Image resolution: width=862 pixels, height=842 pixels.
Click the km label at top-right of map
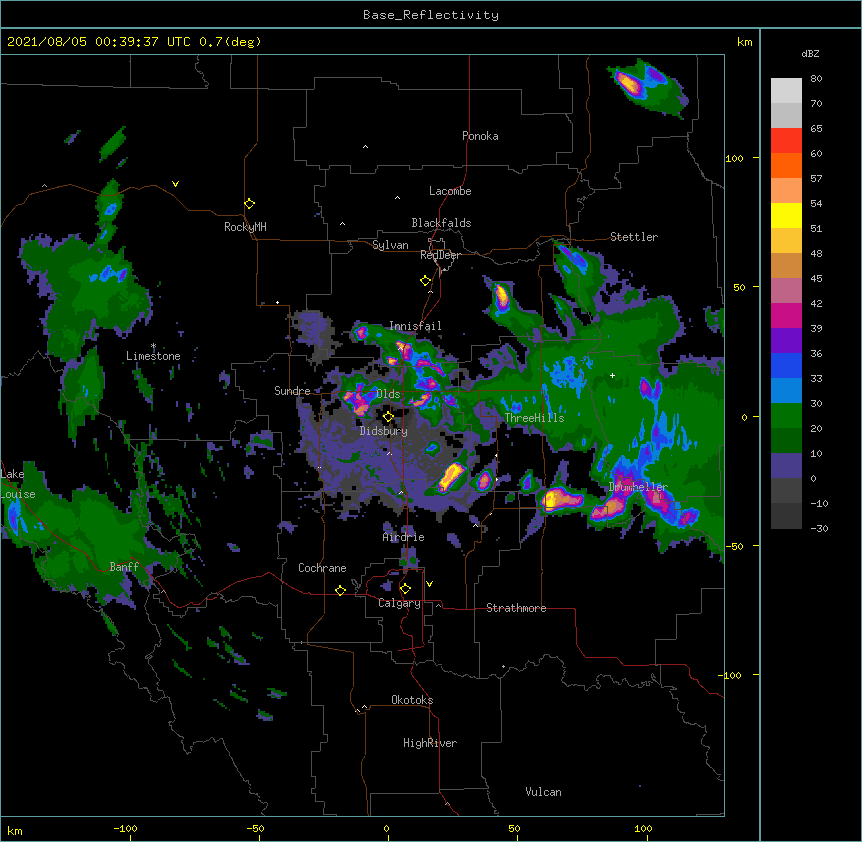[744, 42]
